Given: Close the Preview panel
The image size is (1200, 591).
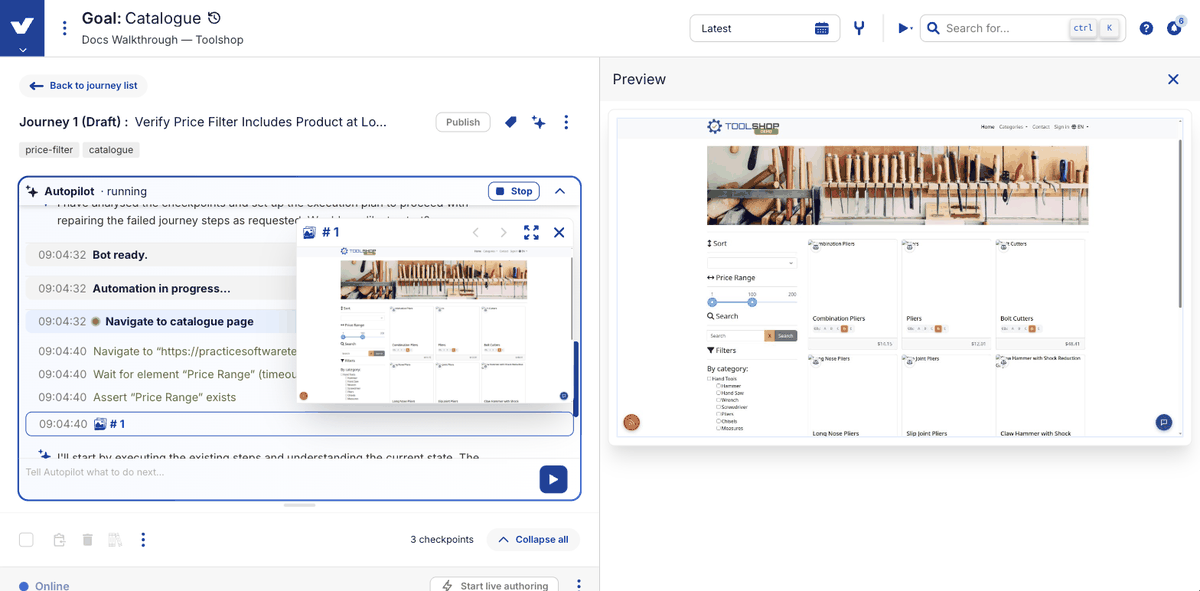Looking at the screenshot, I should [x=1173, y=79].
